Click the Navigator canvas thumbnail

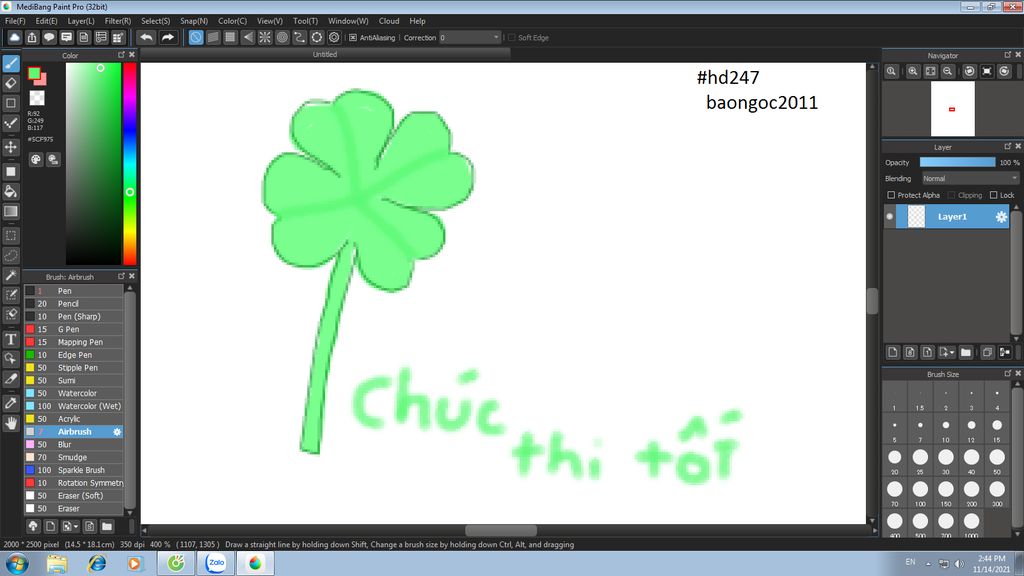click(953, 108)
